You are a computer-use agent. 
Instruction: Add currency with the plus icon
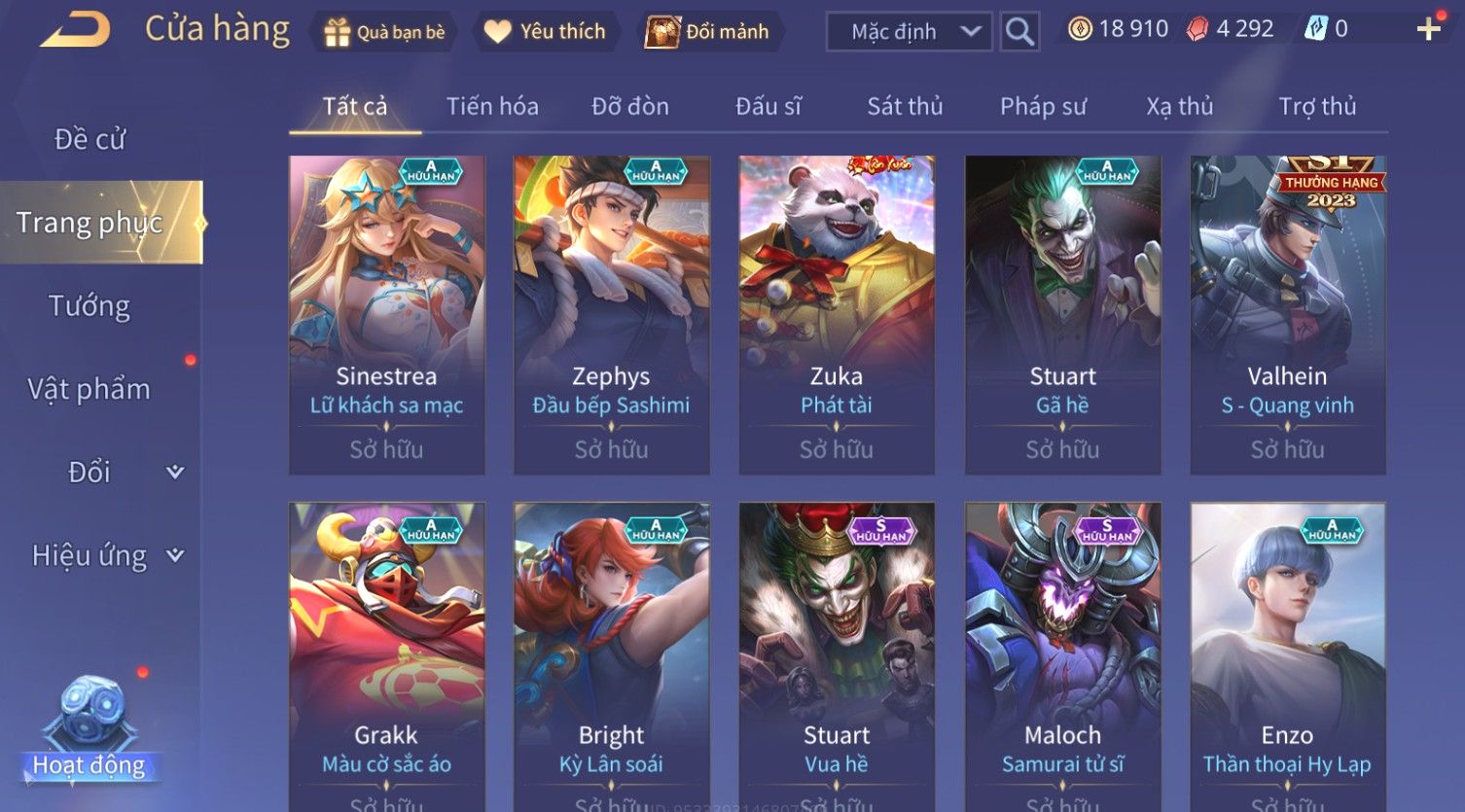[x=1429, y=29]
